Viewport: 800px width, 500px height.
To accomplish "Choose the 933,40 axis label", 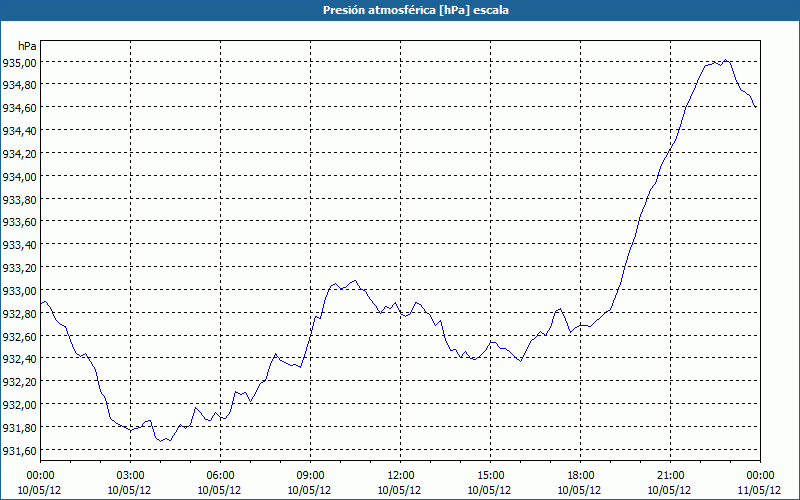I will pyautogui.click(x=20, y=245).
